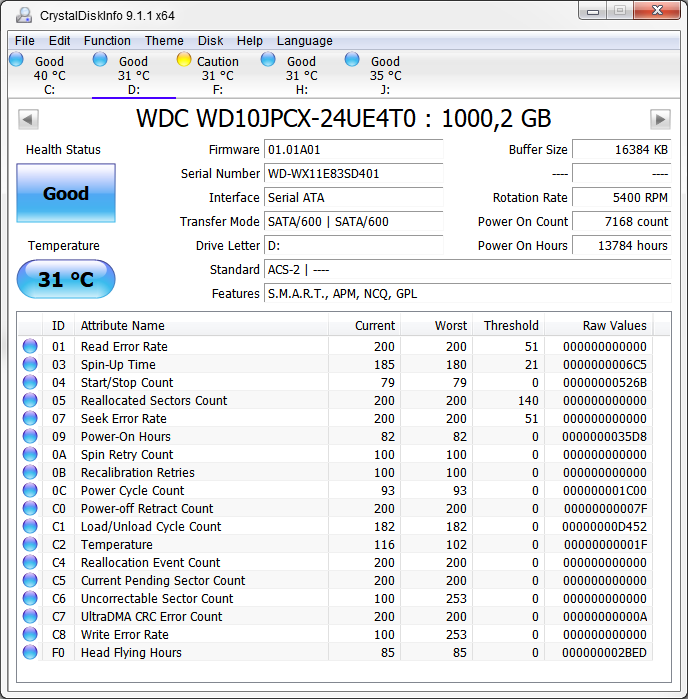Click the blue status orb for drive H:
This screenshot has height=699, width=688.
coord(268,59)
